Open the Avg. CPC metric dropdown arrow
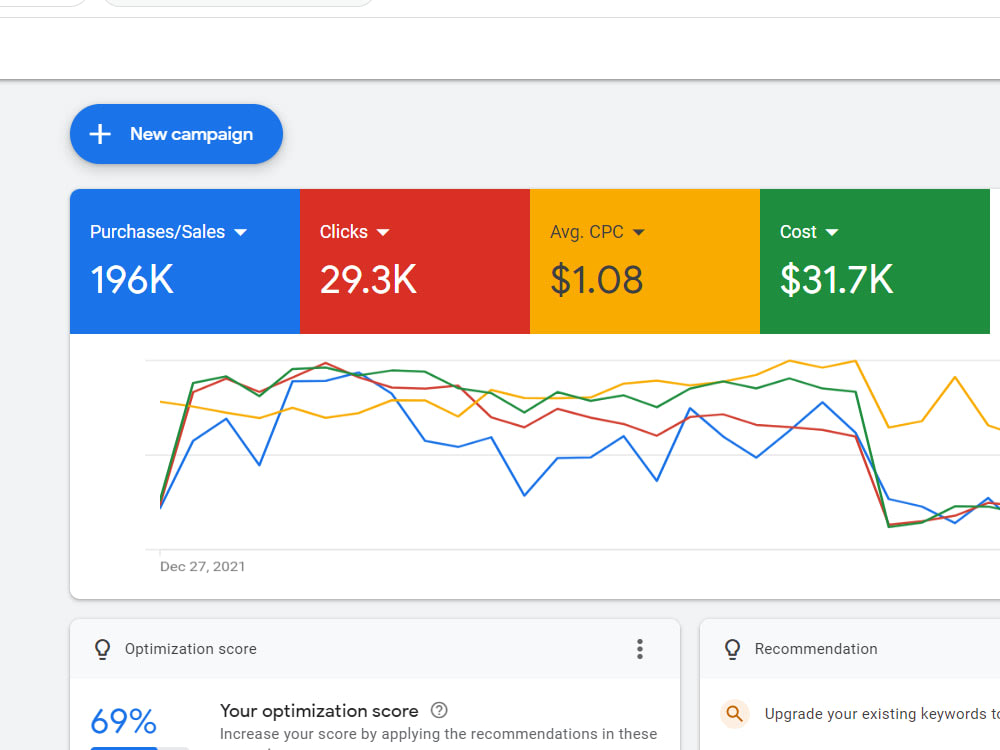The width and height of the screenshot is (1000, 750). point(638,232)
